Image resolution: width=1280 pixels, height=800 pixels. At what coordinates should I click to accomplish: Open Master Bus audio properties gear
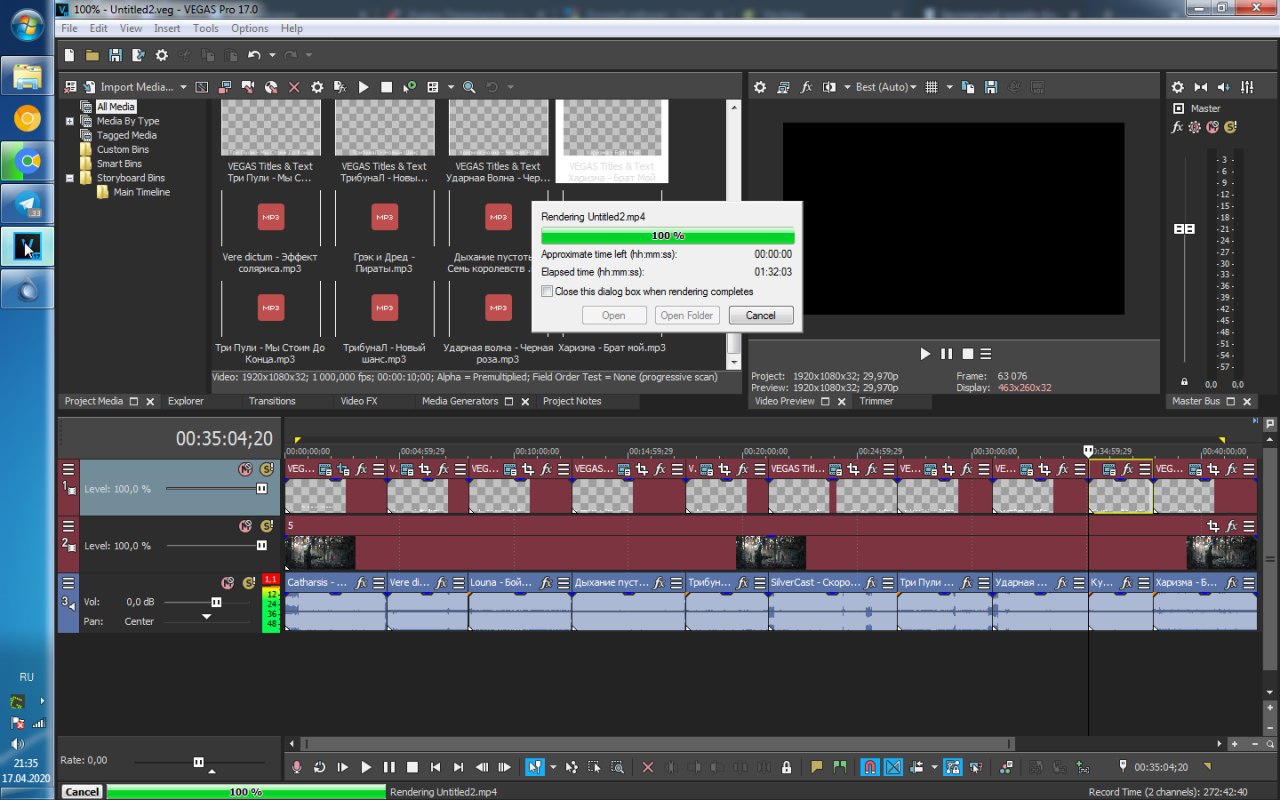[1178, 87]
